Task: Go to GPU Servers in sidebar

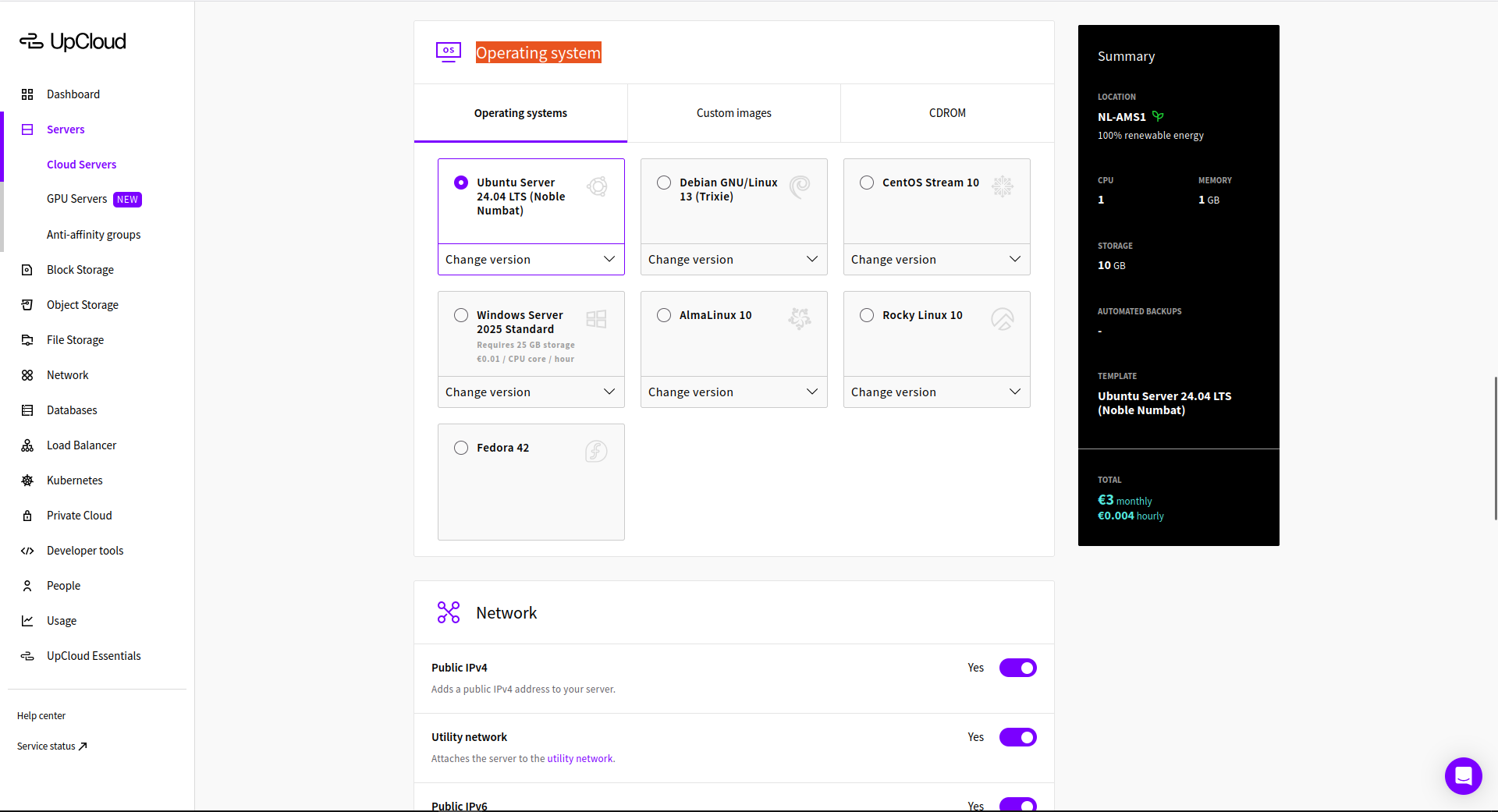Action: click(x=77, y=199)
